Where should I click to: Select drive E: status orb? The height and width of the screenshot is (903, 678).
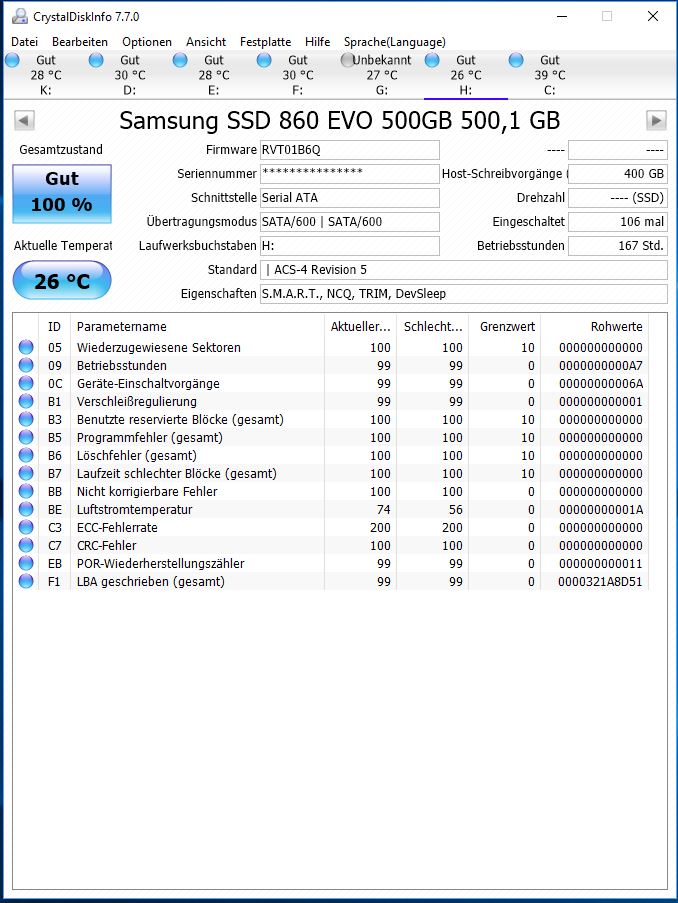pyautogui.click(x=180, y=60)
